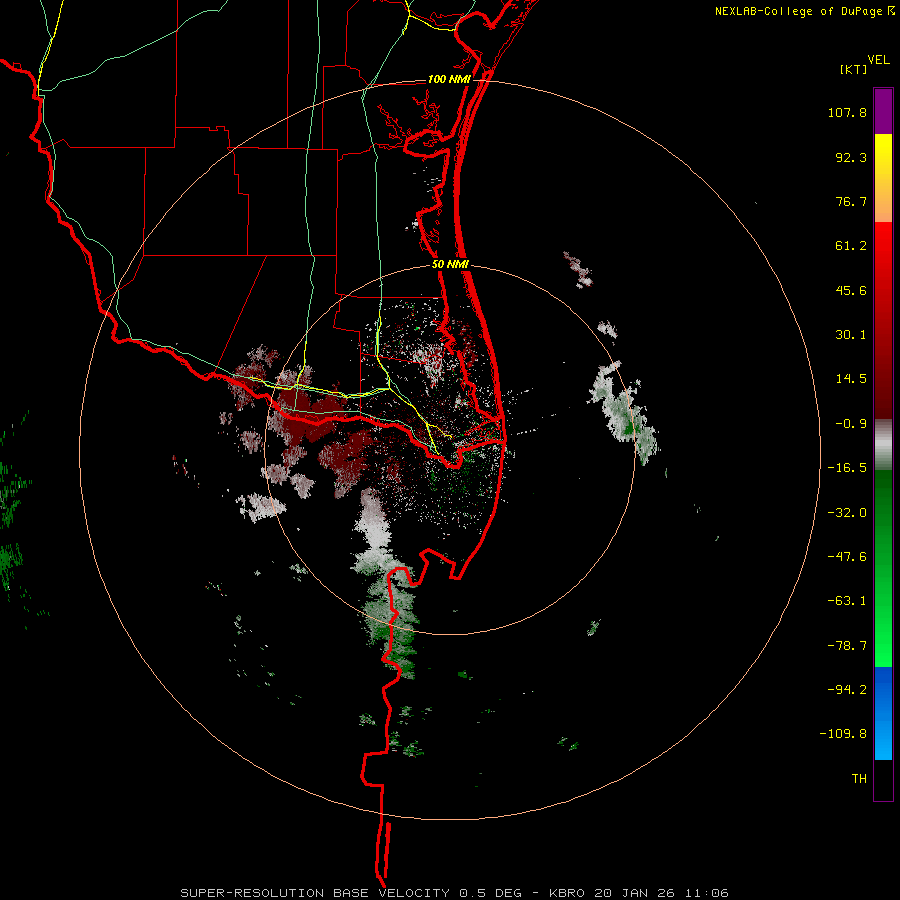
Task: Click the [KT] units label
Action: pos(853,69)
